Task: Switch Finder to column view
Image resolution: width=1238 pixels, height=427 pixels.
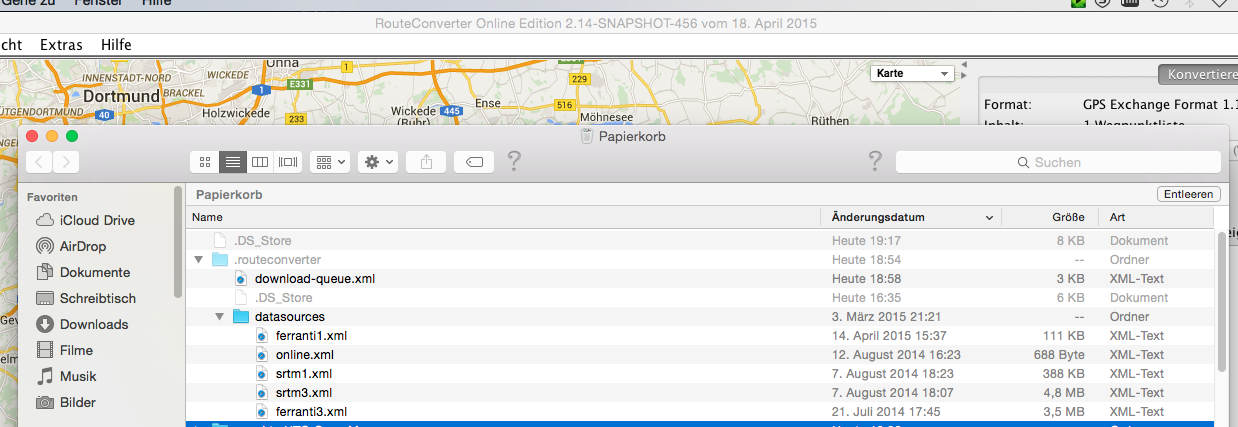Action: click(260, 161)
